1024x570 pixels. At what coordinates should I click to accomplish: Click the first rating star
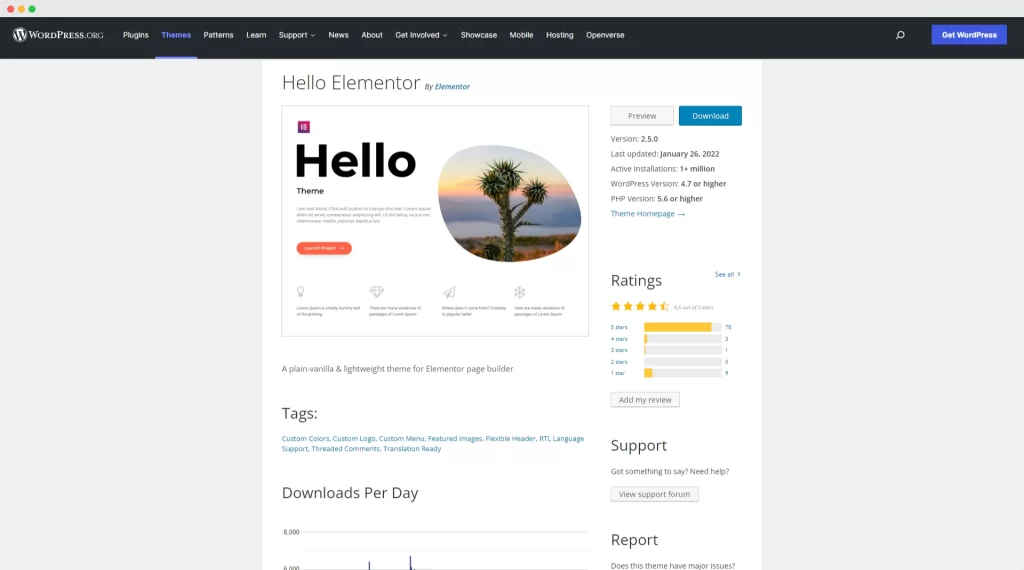tap(616, 306)
